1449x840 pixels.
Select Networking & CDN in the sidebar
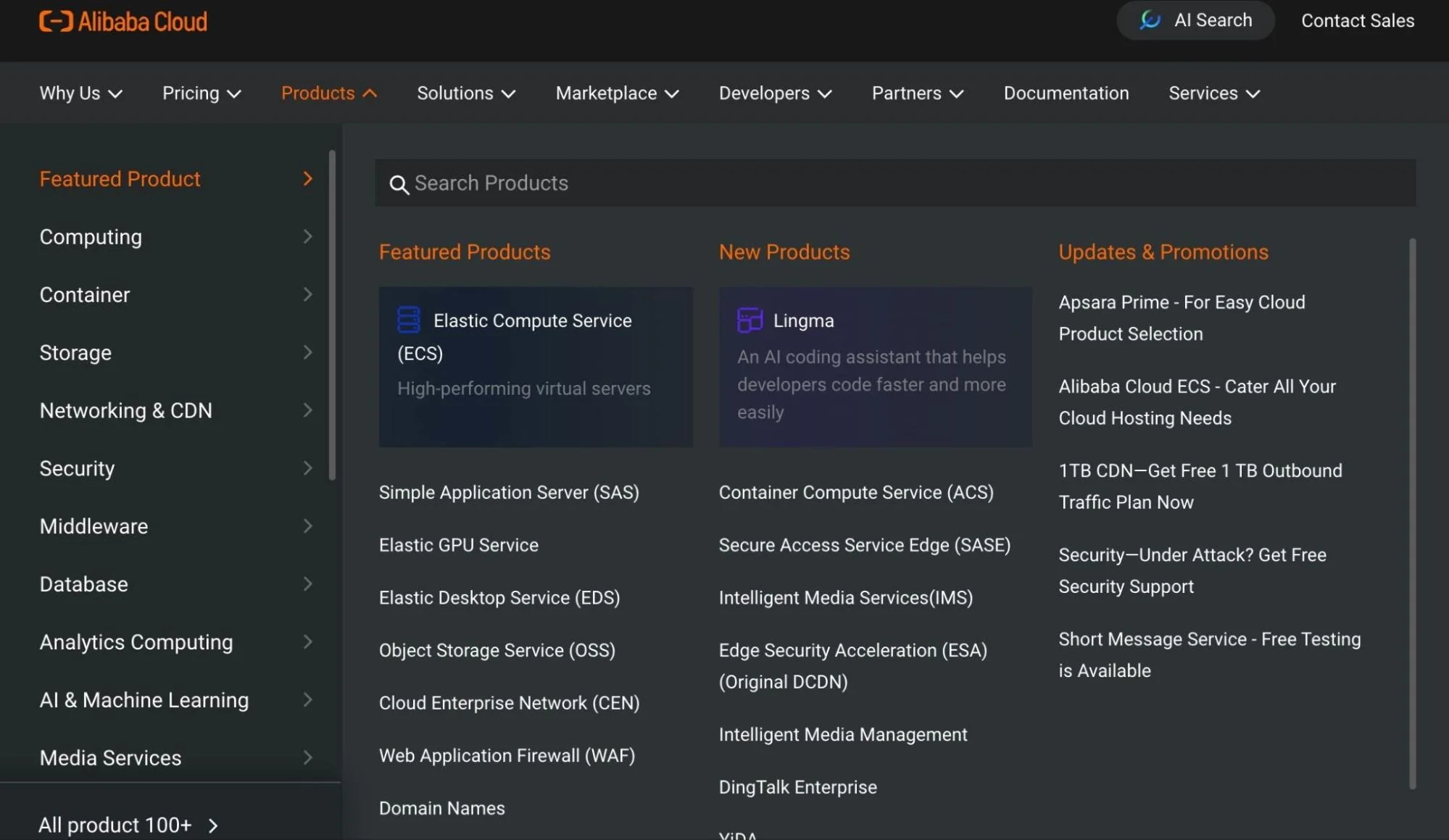click(126, 410)
